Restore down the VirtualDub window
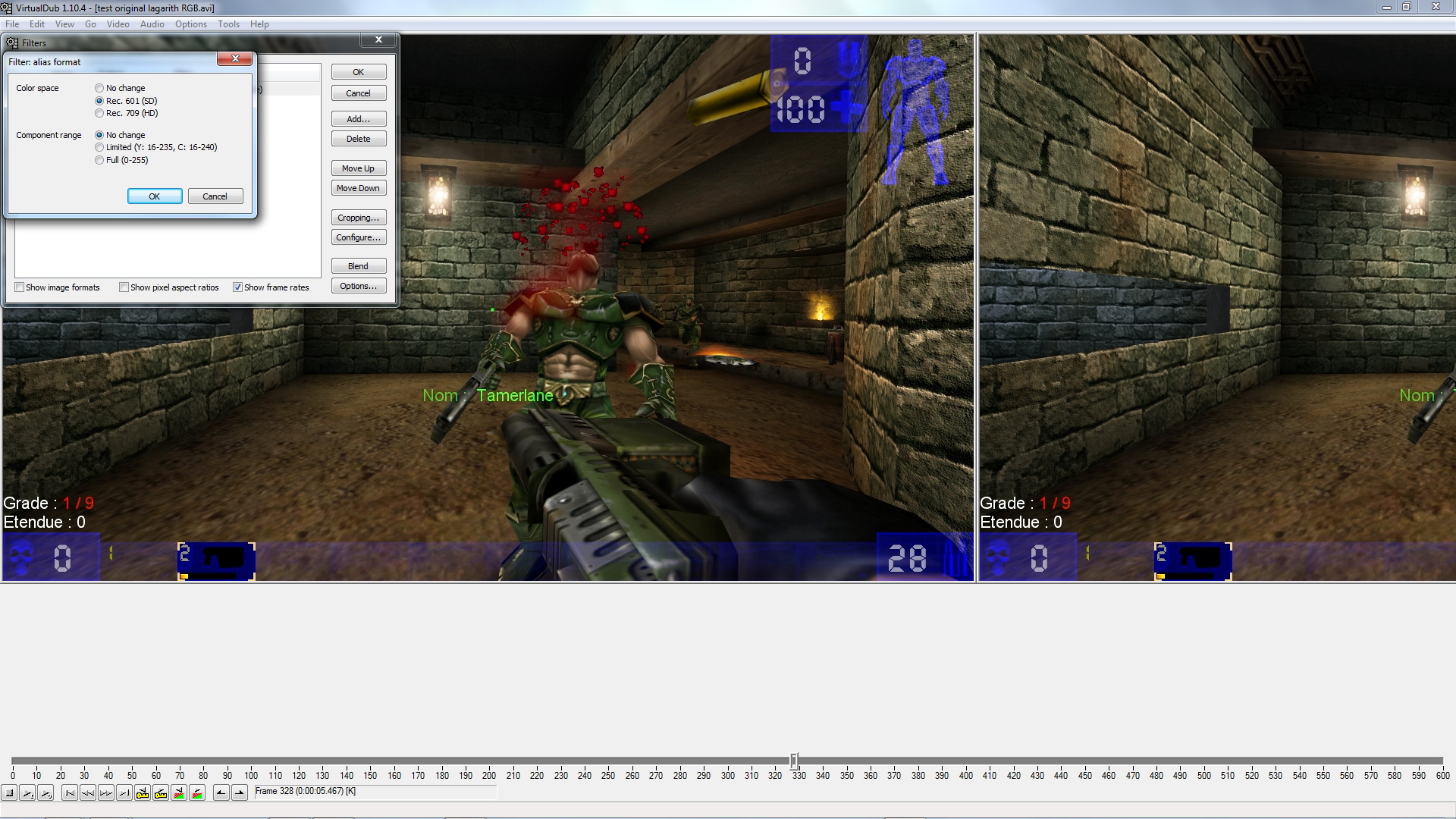 click(1406, 7)
